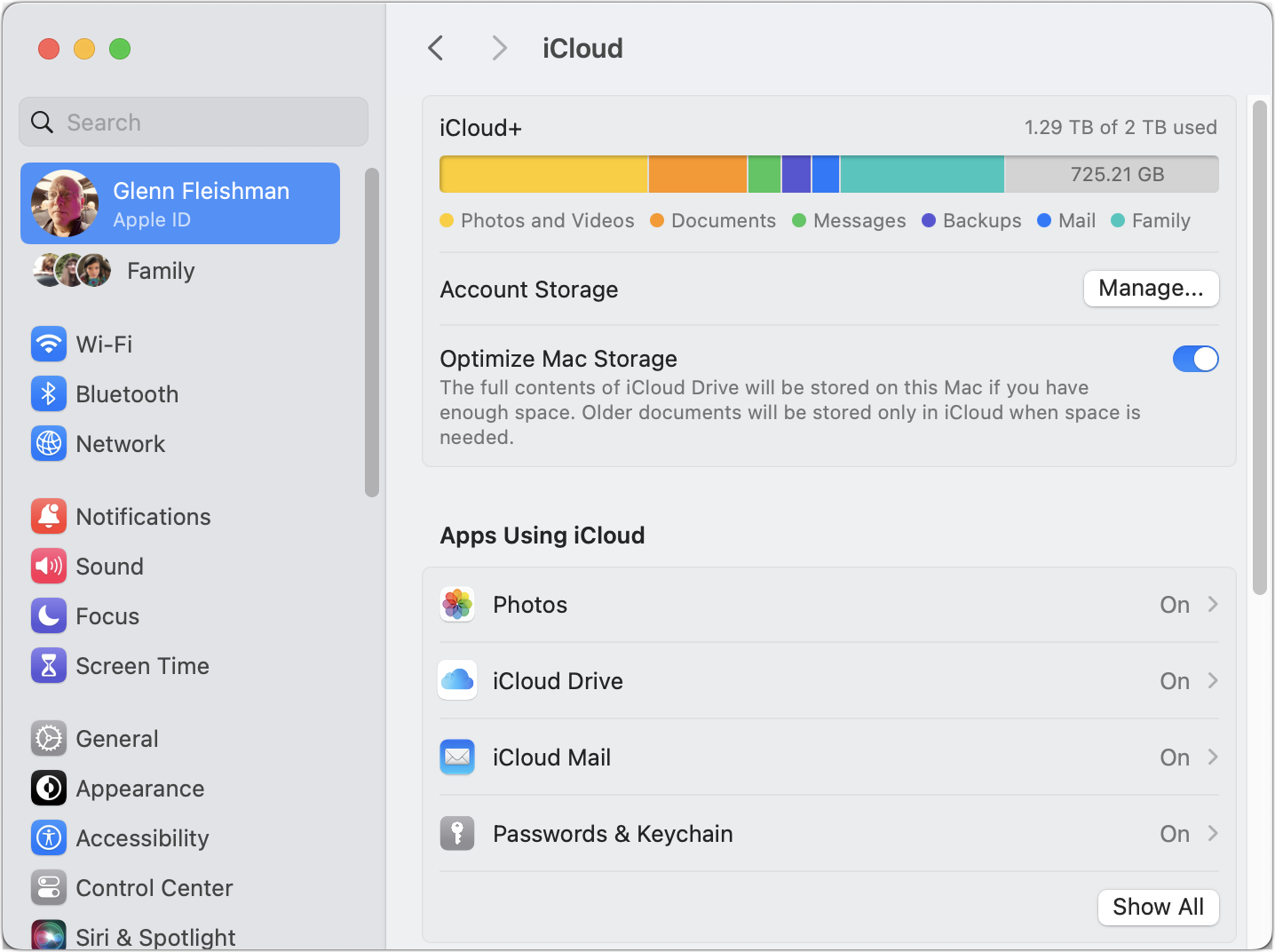Click the iCloud Drive cloud icon
The width and height of the screenshot is (1275, 952).
(x=457, y=680)
